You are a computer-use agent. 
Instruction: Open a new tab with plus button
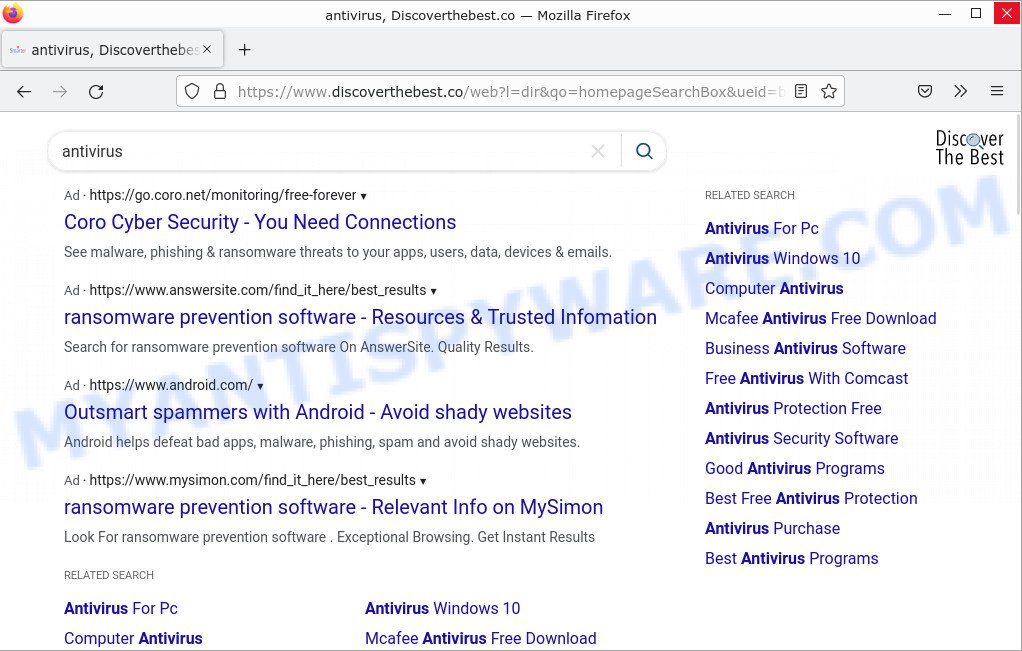pos(244,50)
